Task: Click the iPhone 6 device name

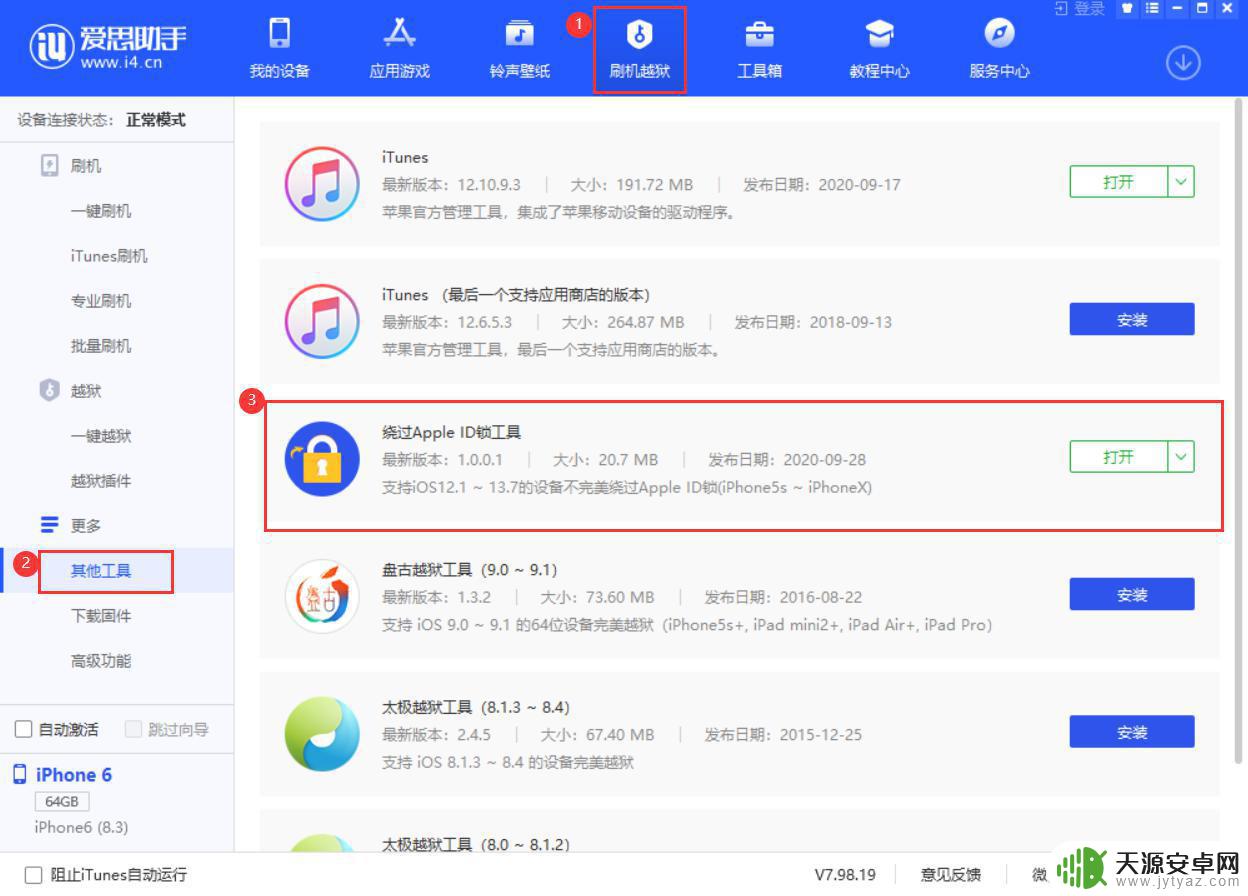Action: point(74,775)
